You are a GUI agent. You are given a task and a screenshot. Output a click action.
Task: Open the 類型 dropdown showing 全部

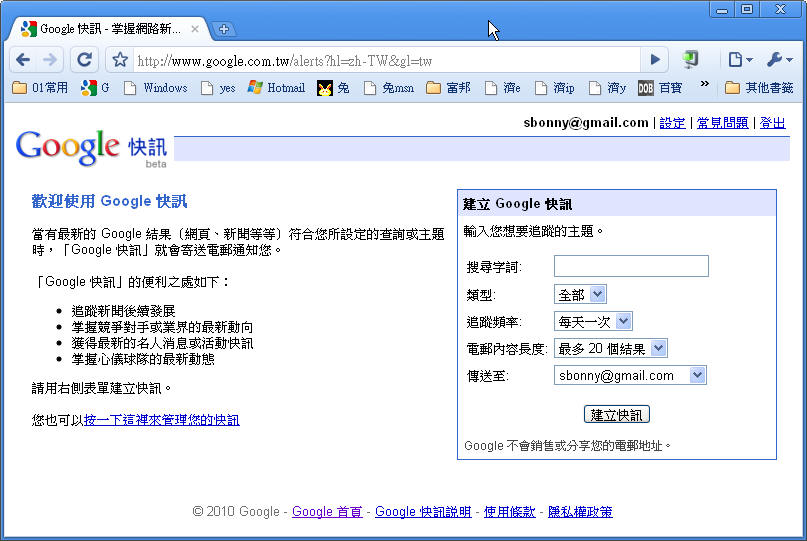580,294
